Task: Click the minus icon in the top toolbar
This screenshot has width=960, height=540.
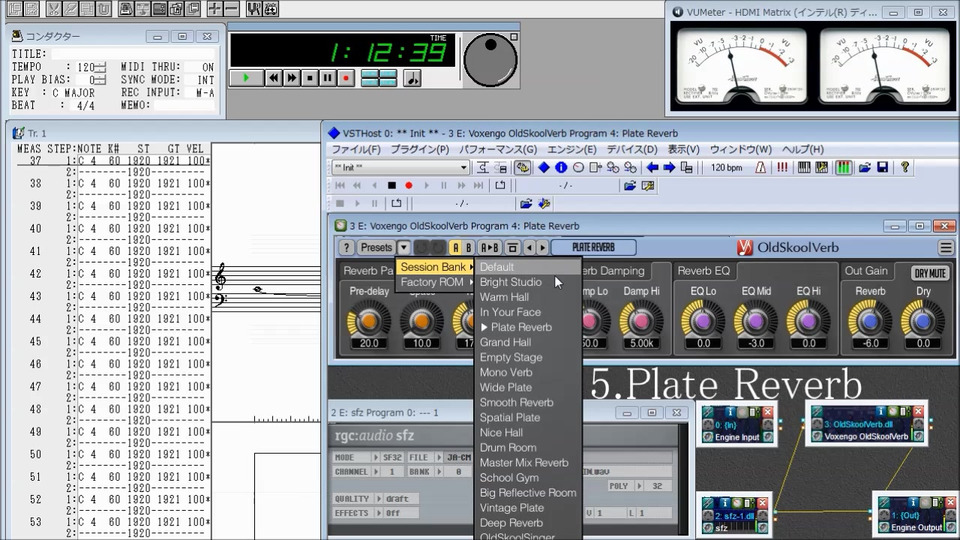Action: click(231, 9)
